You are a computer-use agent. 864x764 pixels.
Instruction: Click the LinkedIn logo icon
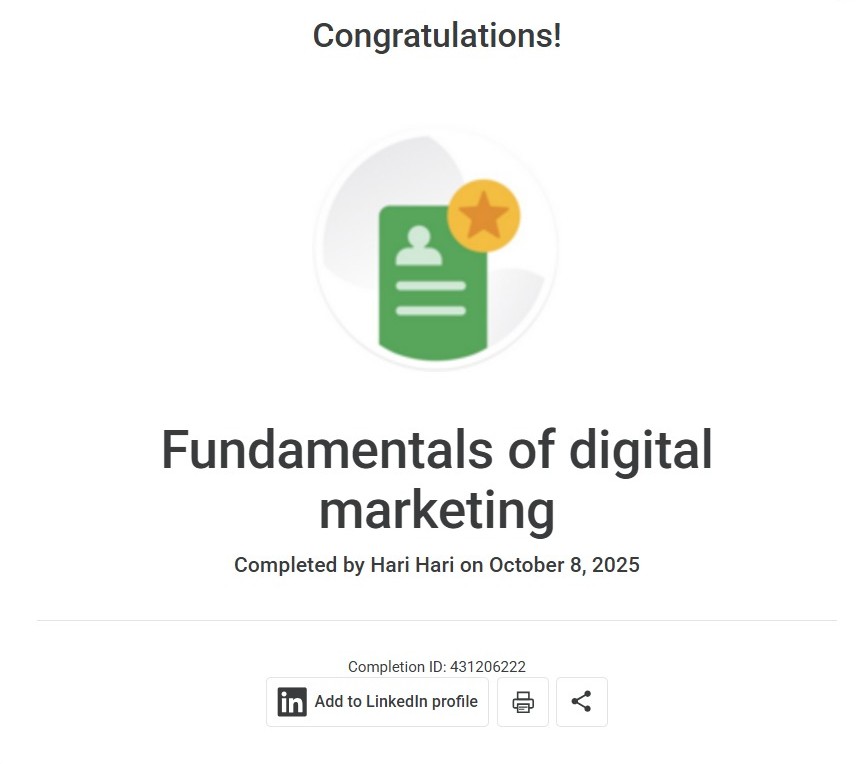[291, 702]
